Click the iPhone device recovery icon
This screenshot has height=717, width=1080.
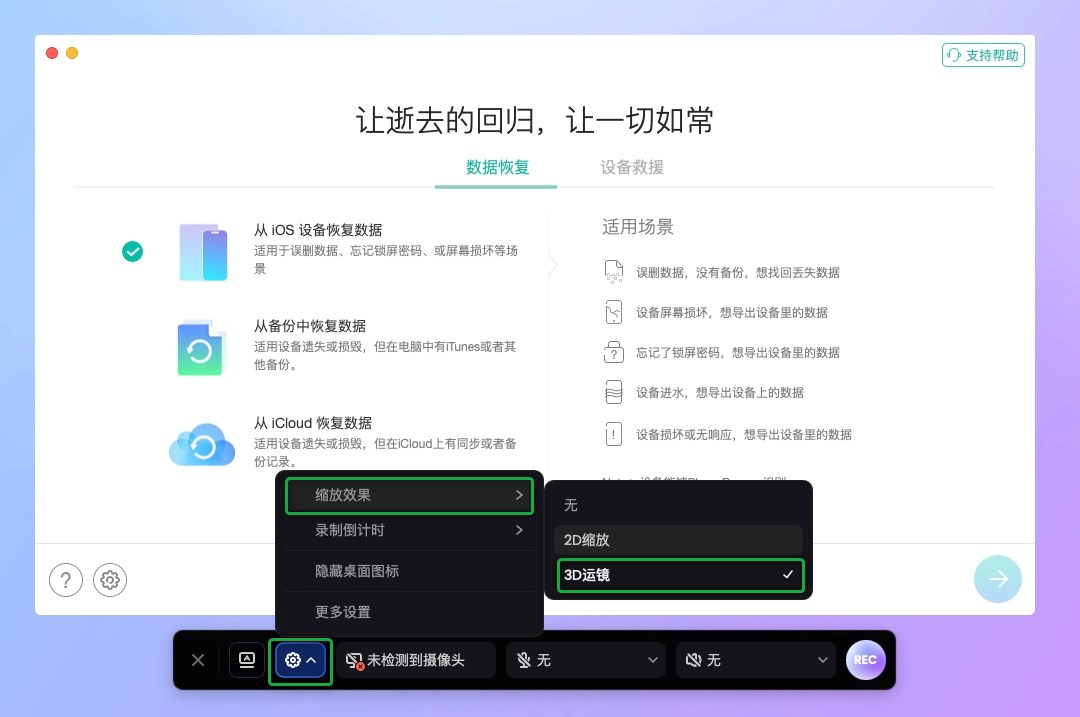click(x=203, y=252)
